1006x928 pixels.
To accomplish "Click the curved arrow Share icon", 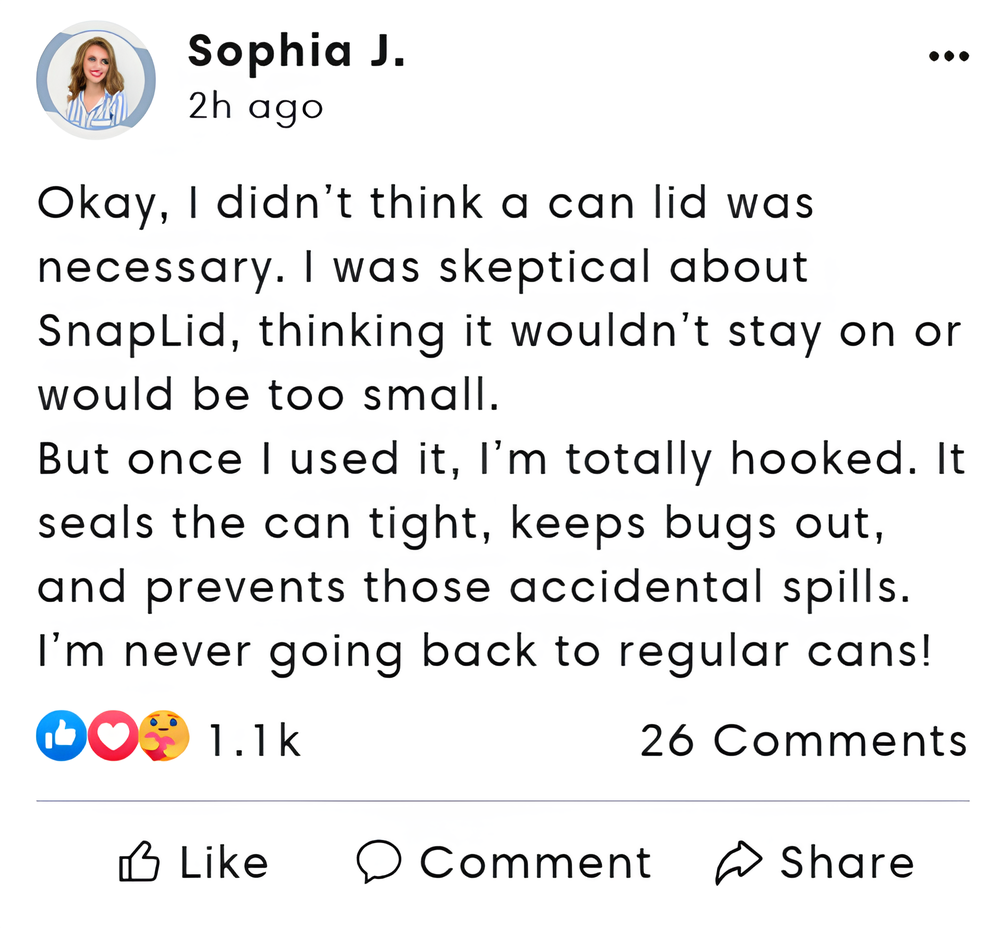I will [x=739, y=864].
